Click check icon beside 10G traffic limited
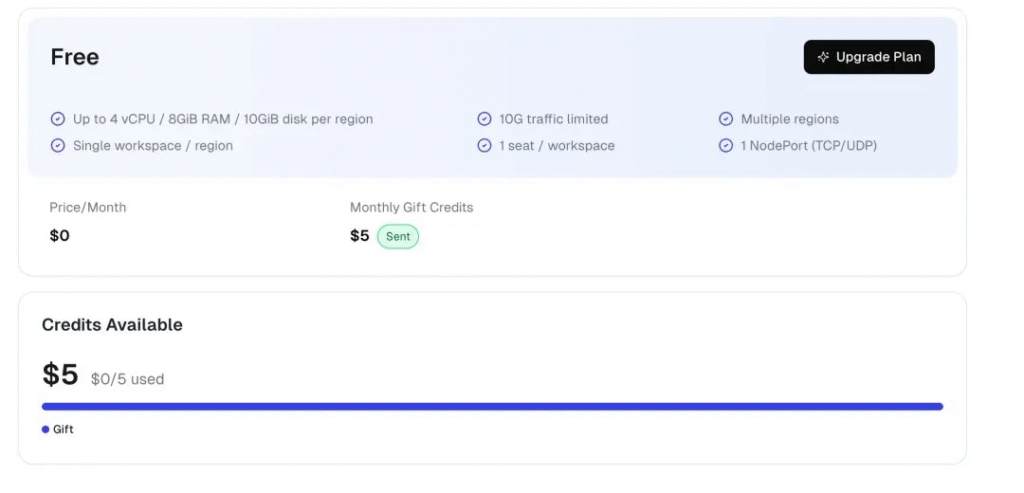 485,119
